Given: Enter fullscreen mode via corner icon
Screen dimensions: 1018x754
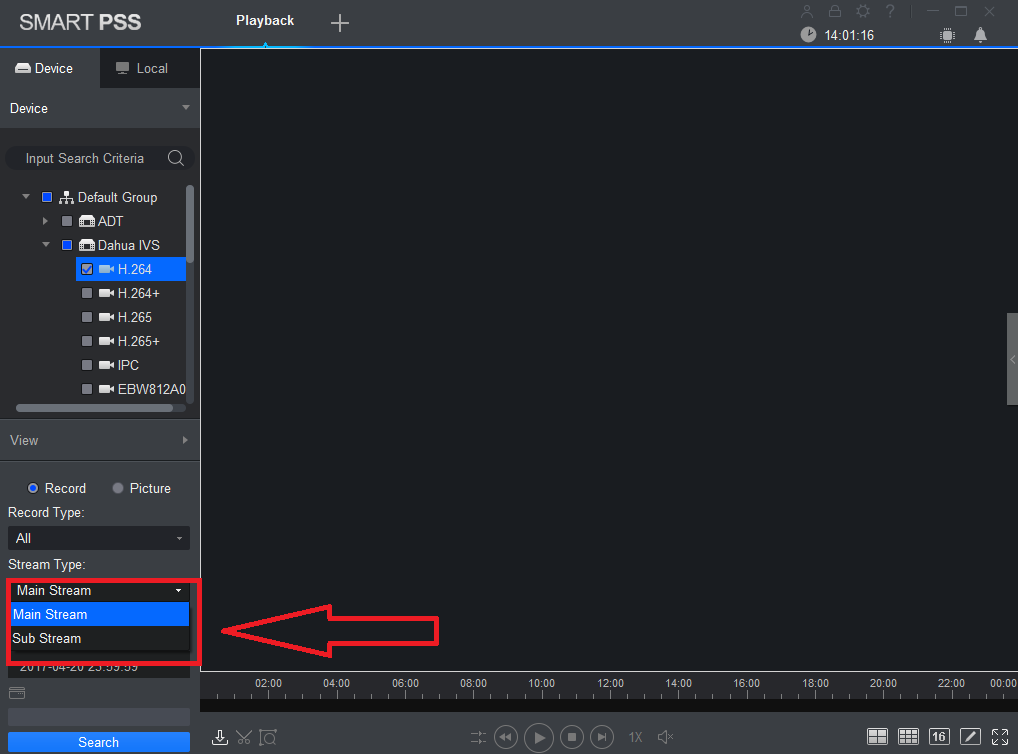Looking at the screenshot, I should click(1000, 736).
